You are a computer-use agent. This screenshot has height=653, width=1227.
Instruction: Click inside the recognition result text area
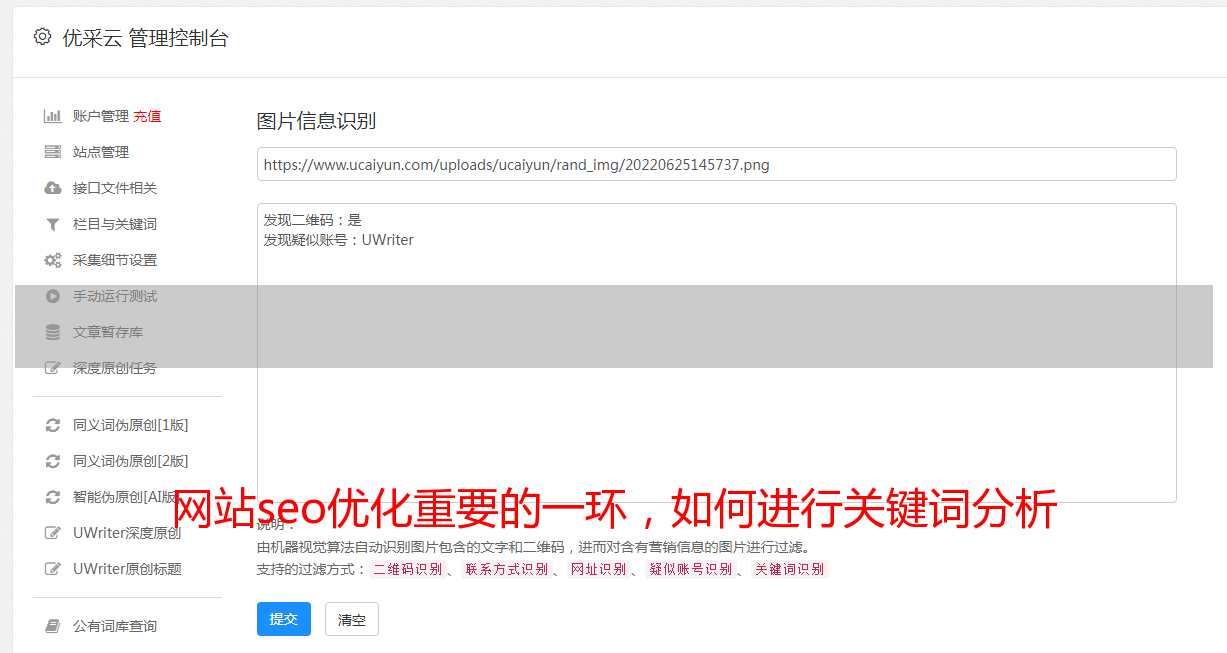click(x=716, y=353)
